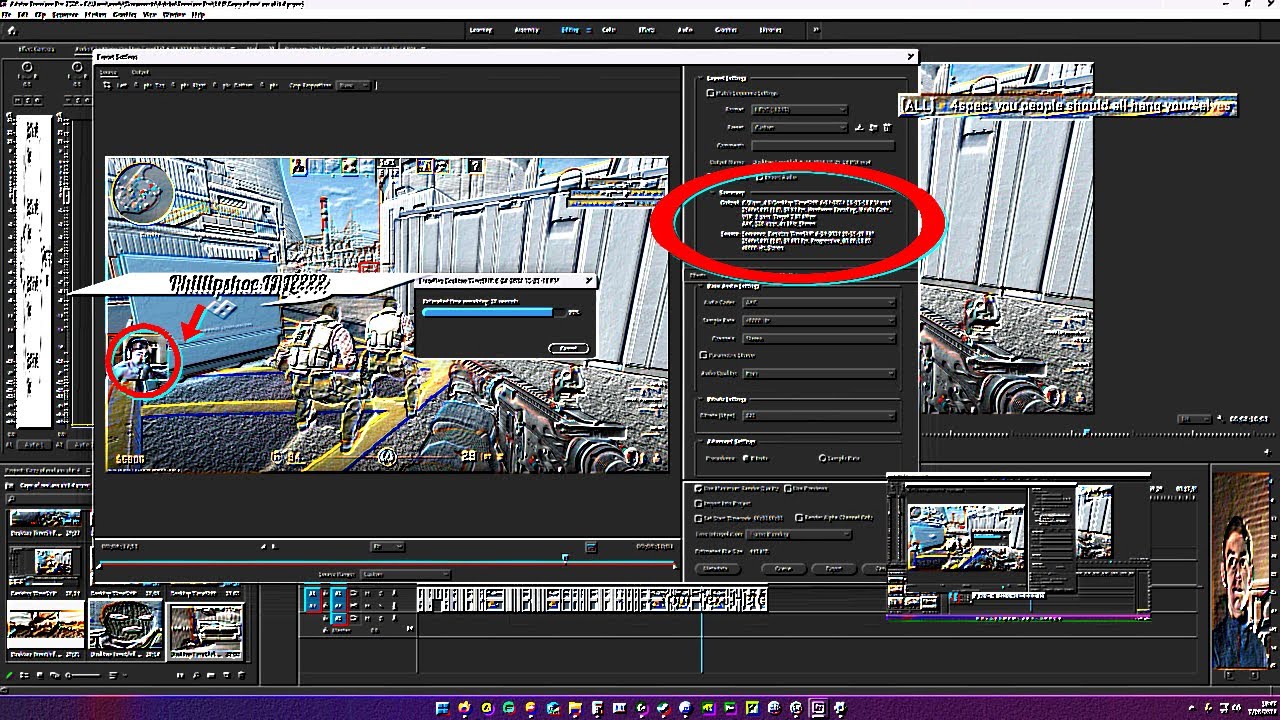Open the Time Interpolation dropdown
The height and width of the screenshot is (720, 1280).
pos(799,534)
